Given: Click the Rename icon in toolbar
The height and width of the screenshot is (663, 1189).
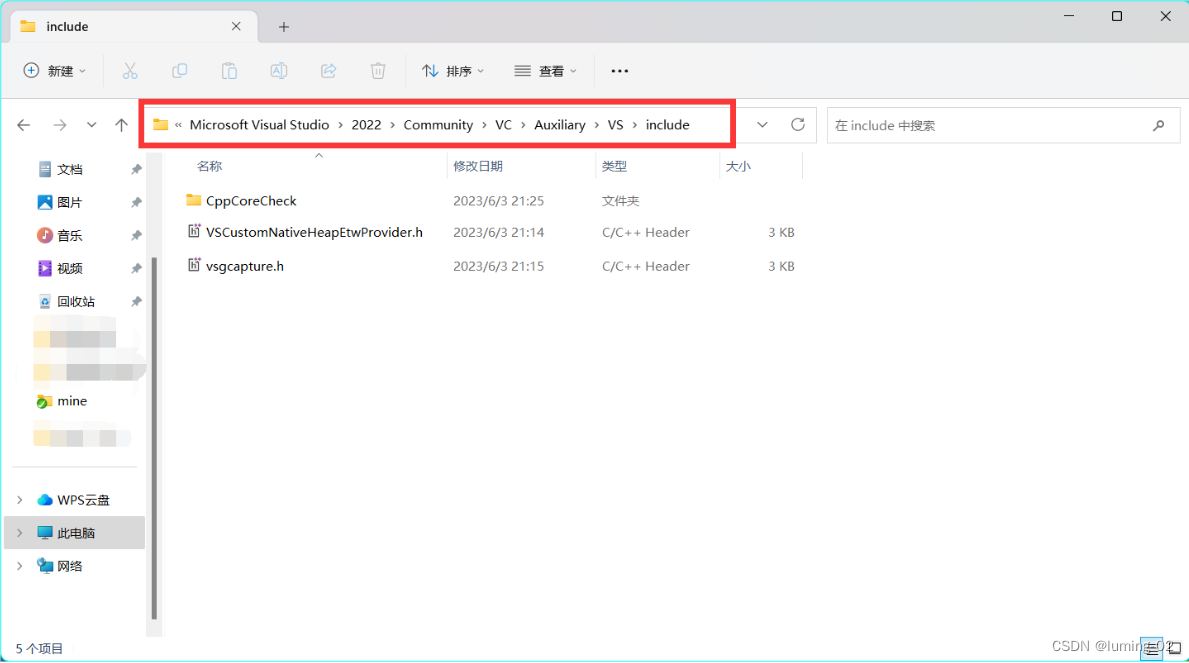Looking at the screenshot, I should [x=278, y=71].
